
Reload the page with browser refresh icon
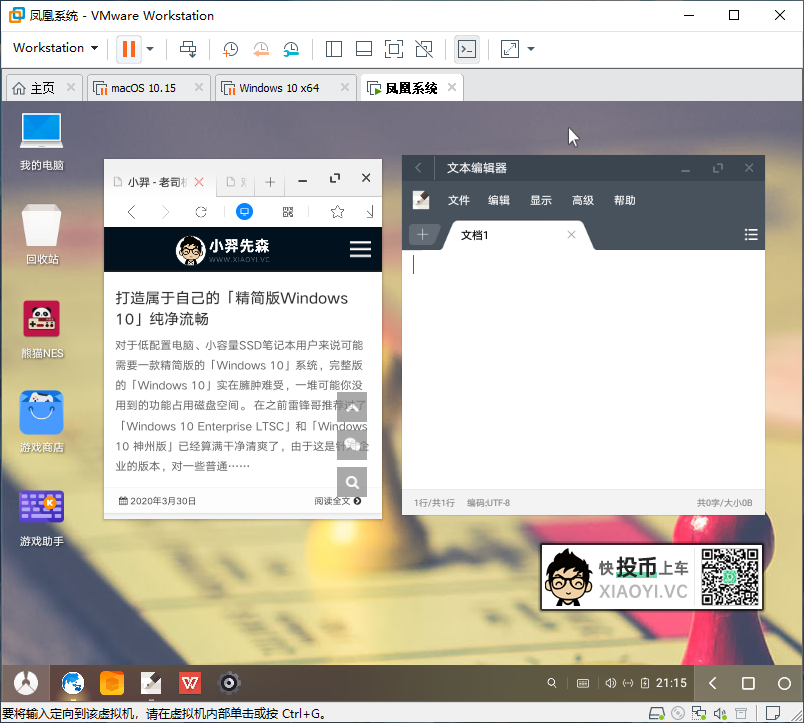pyautogui.click(x=201, y=212)
